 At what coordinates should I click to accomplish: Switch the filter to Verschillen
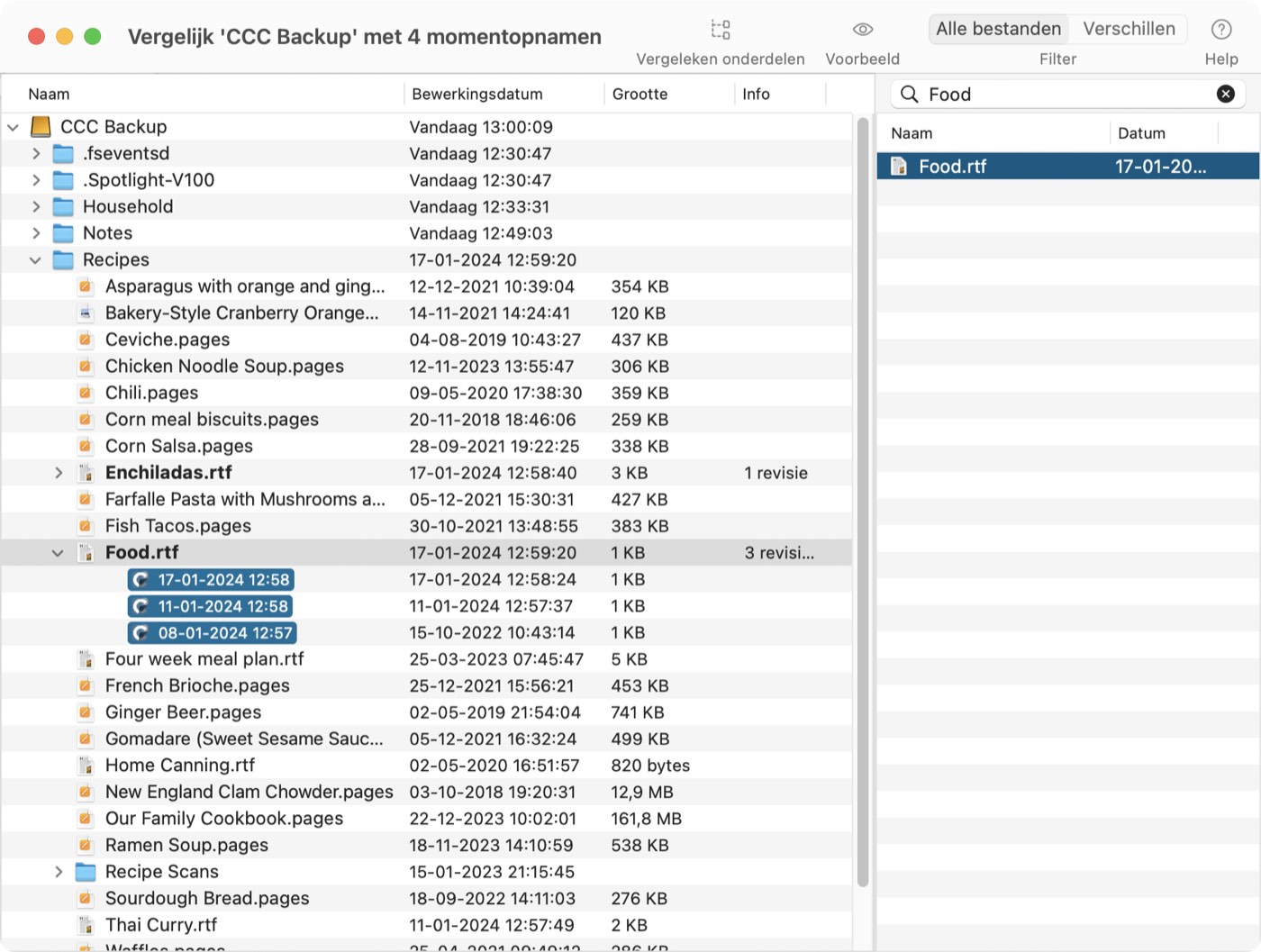tap(1129, 29)
